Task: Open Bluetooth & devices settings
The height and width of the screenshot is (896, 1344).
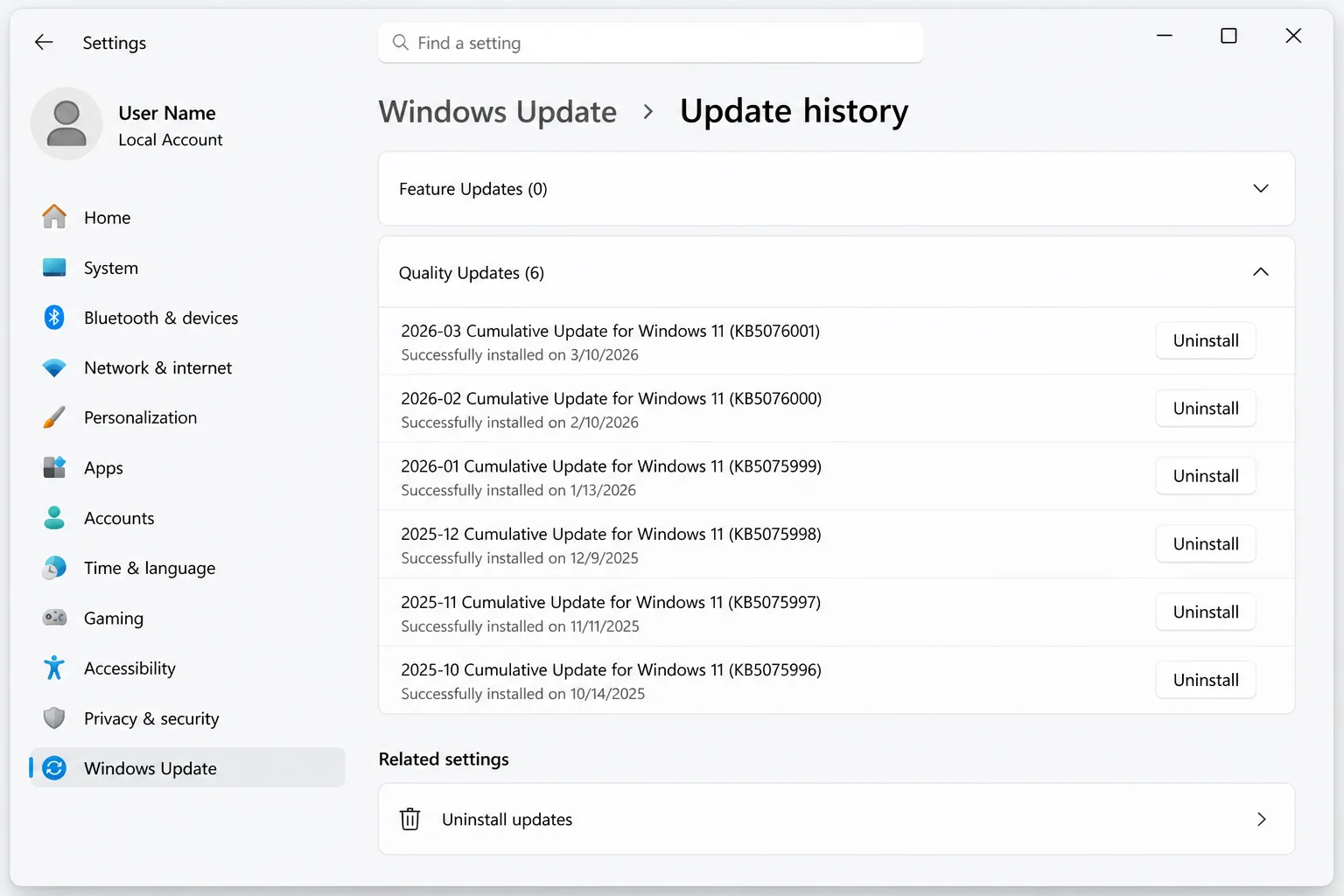Action: [x=187, y=318]
